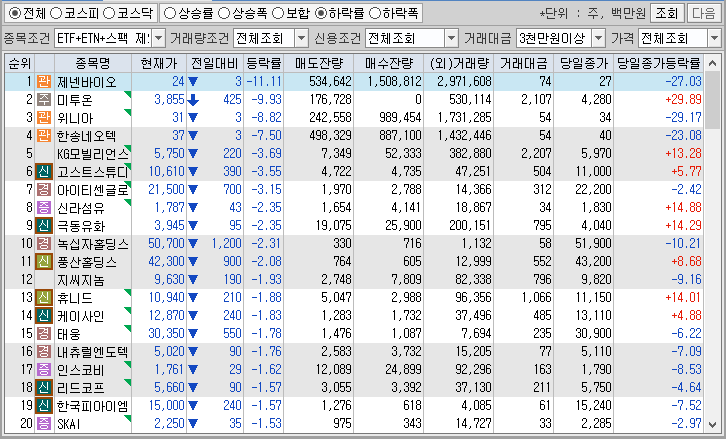Click the (외)거래량 column header
The height and width of the screenshot is (439, 726).
[459, 63]
